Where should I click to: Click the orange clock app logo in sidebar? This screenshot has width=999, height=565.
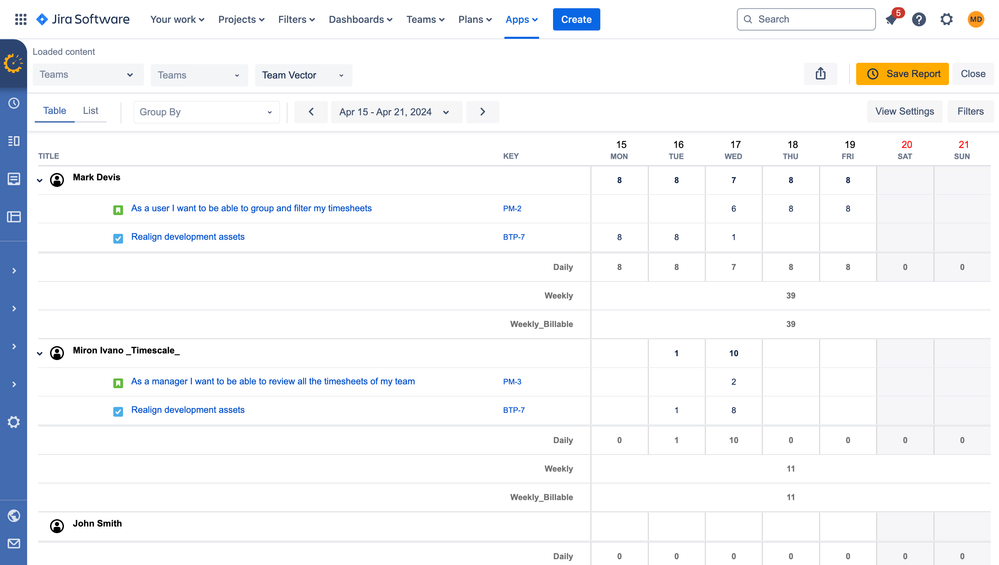(13, 63)
